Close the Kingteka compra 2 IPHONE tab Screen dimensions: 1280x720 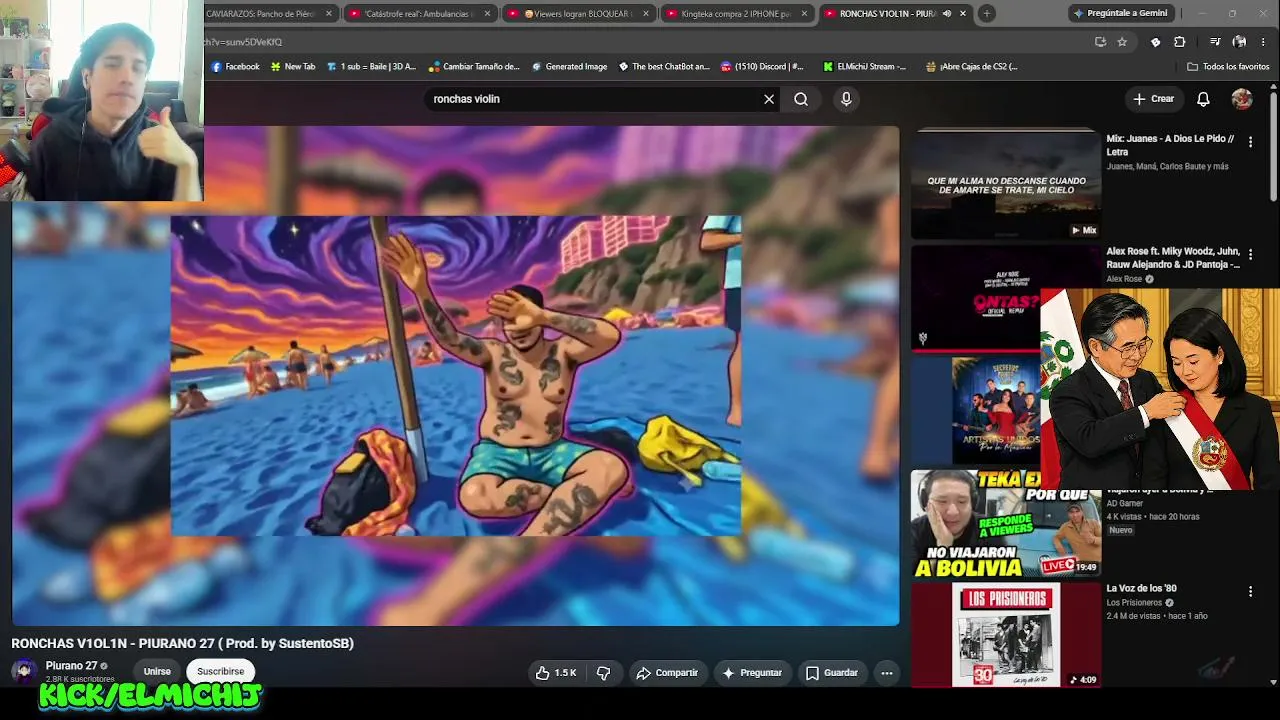click(x=804, y=14)
